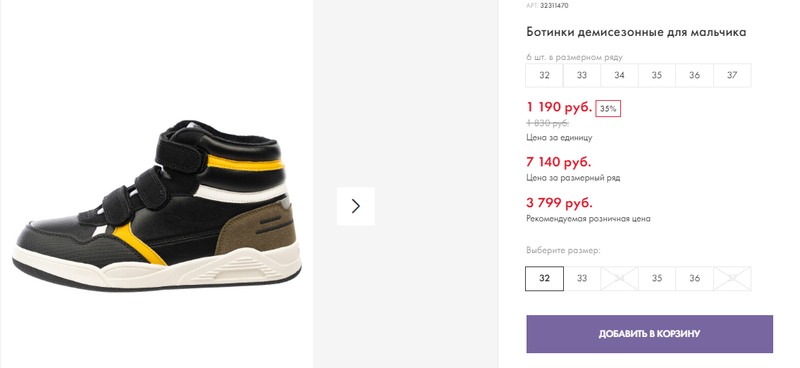
Task: Click size 35 in the size-range row
Action: pyautogui.click(x=657, y=75)
